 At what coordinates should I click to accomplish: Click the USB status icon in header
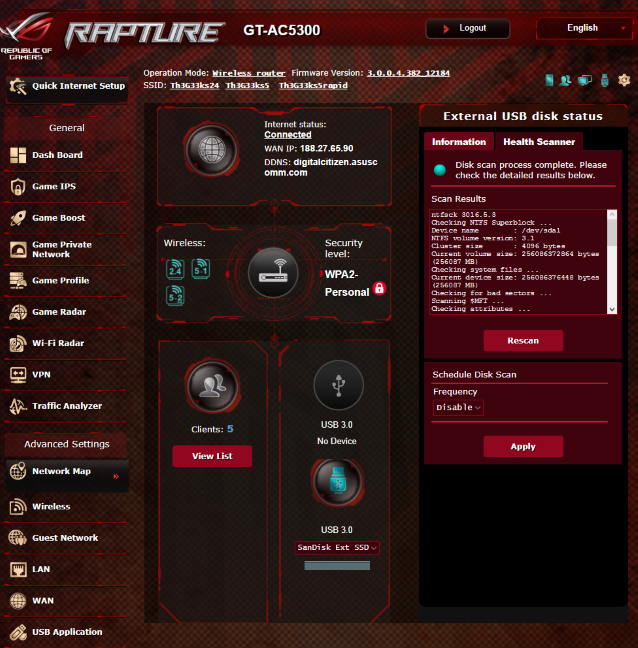(605, 80)
